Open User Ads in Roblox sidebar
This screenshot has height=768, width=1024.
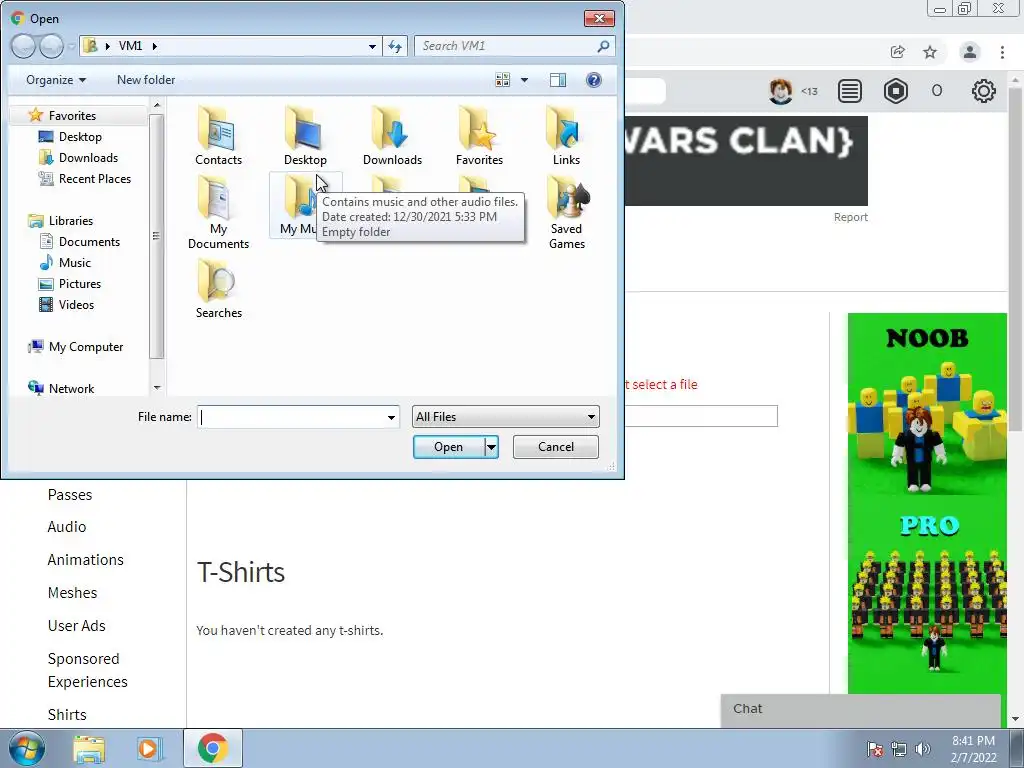coord(76,626)
